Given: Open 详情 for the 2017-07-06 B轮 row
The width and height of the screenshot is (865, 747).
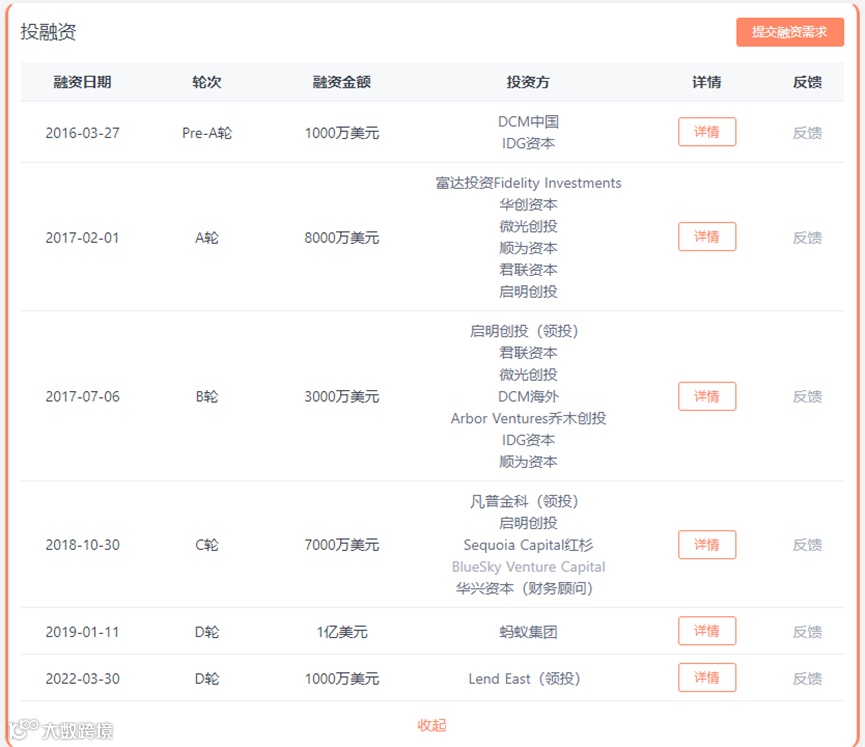Looking at the screenshot, I should [x=707, y=396].
